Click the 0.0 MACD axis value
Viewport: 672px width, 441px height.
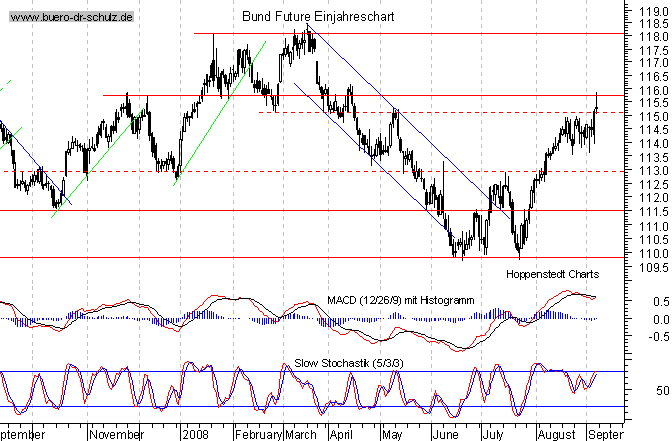click(661, 320)
